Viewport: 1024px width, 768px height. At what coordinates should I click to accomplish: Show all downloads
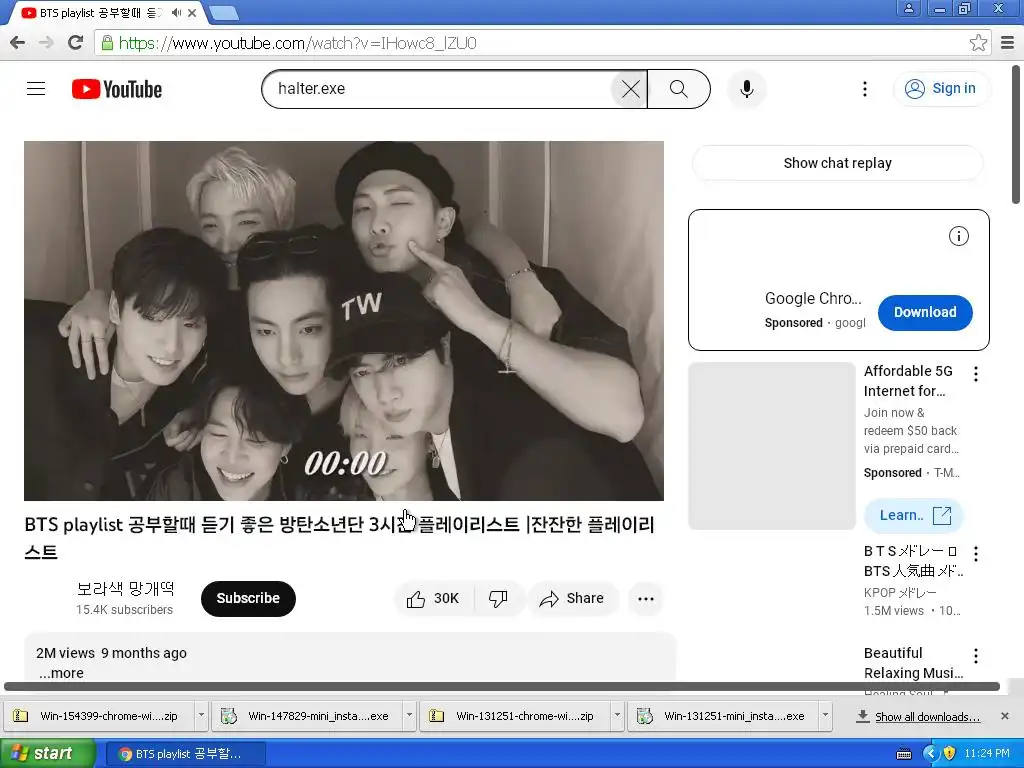918,716
